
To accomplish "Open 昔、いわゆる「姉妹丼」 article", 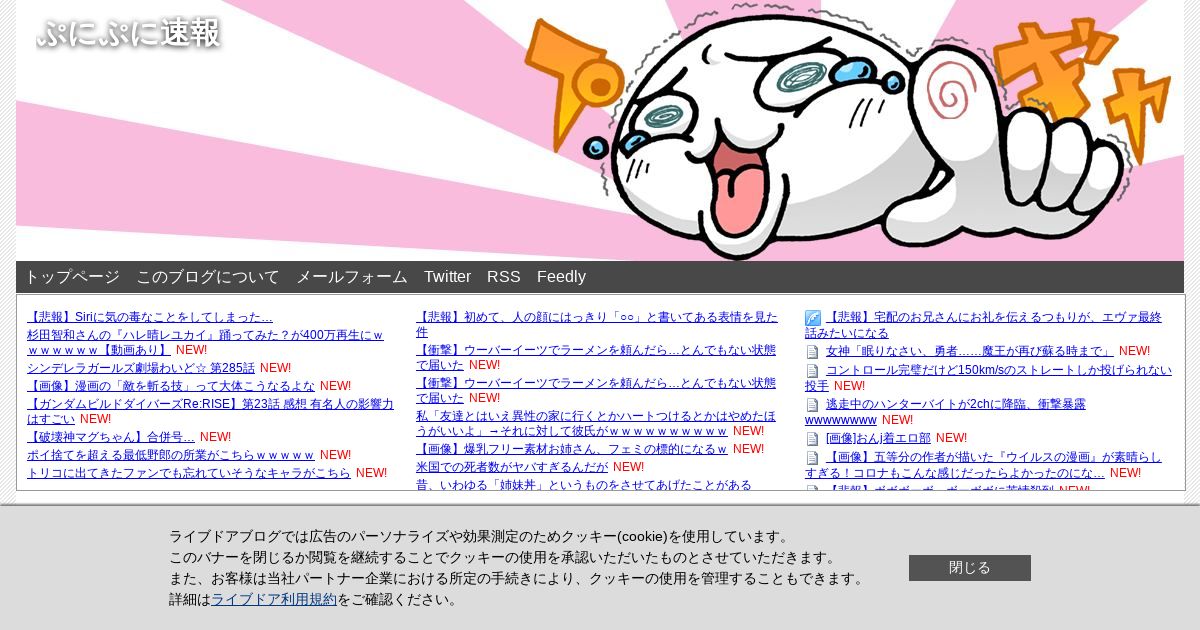I will 584,485.
